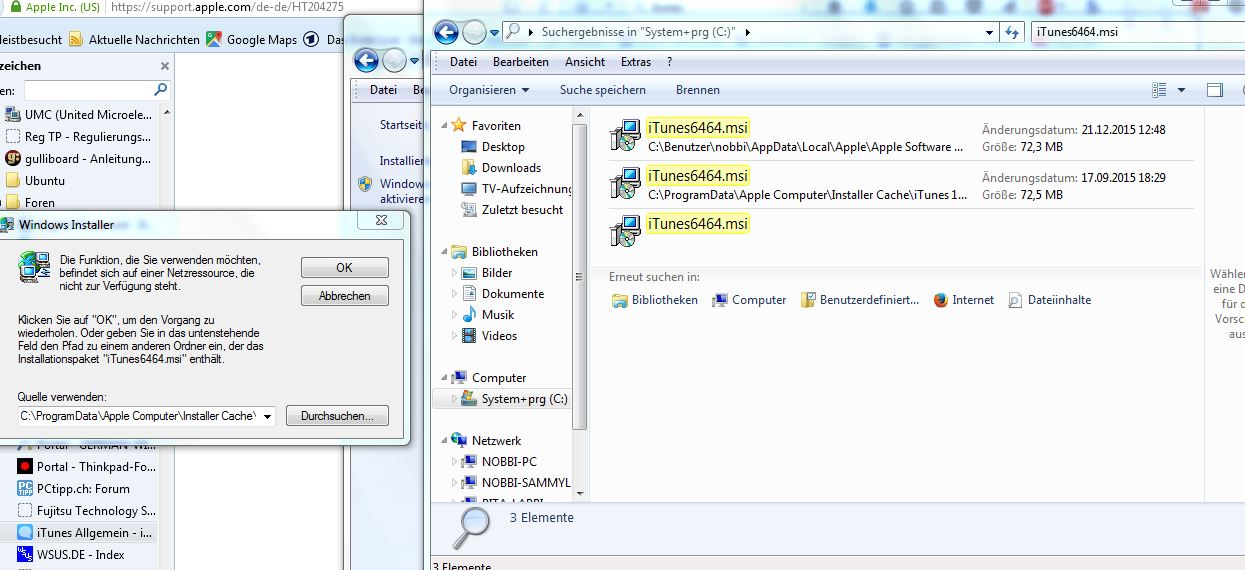Open the Fujitsu Technology S... bookmark
The height and width of the screenshot is (570, 1245).
tap(86, 511)
